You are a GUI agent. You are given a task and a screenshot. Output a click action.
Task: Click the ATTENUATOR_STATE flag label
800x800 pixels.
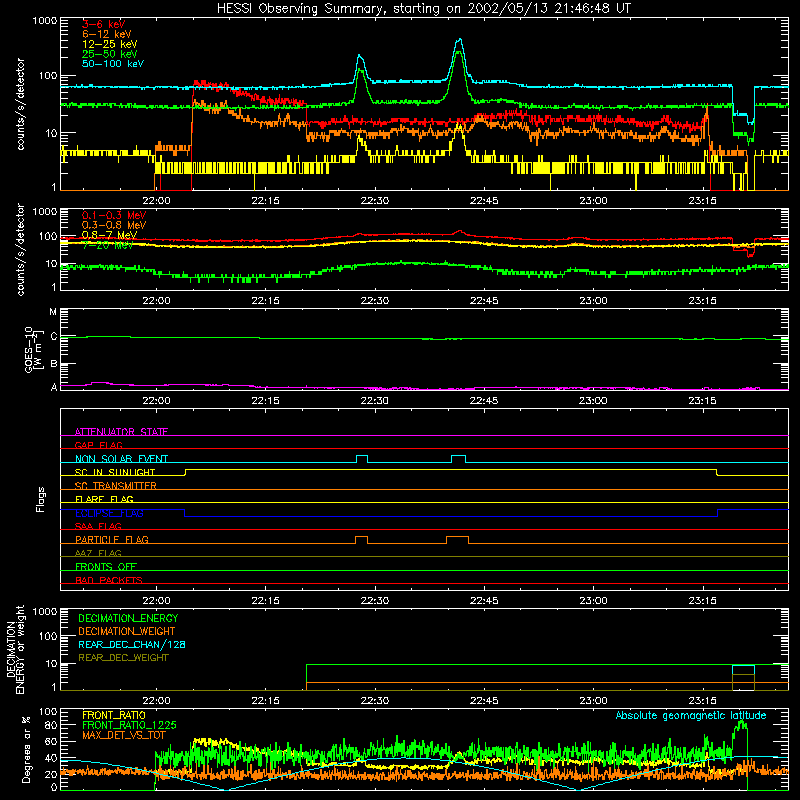(121, 432)
